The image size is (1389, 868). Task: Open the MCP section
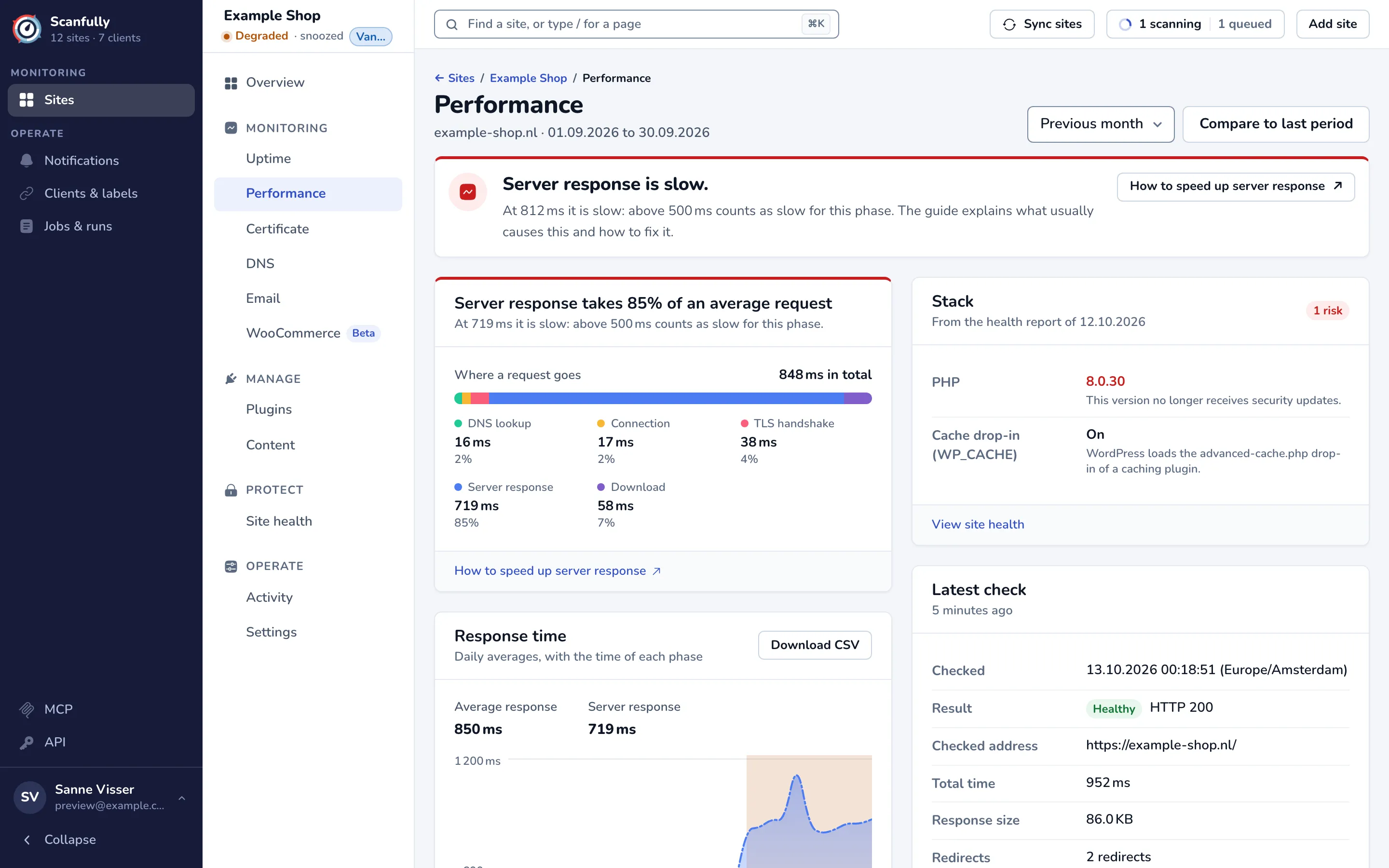click(x=101, y=709)
